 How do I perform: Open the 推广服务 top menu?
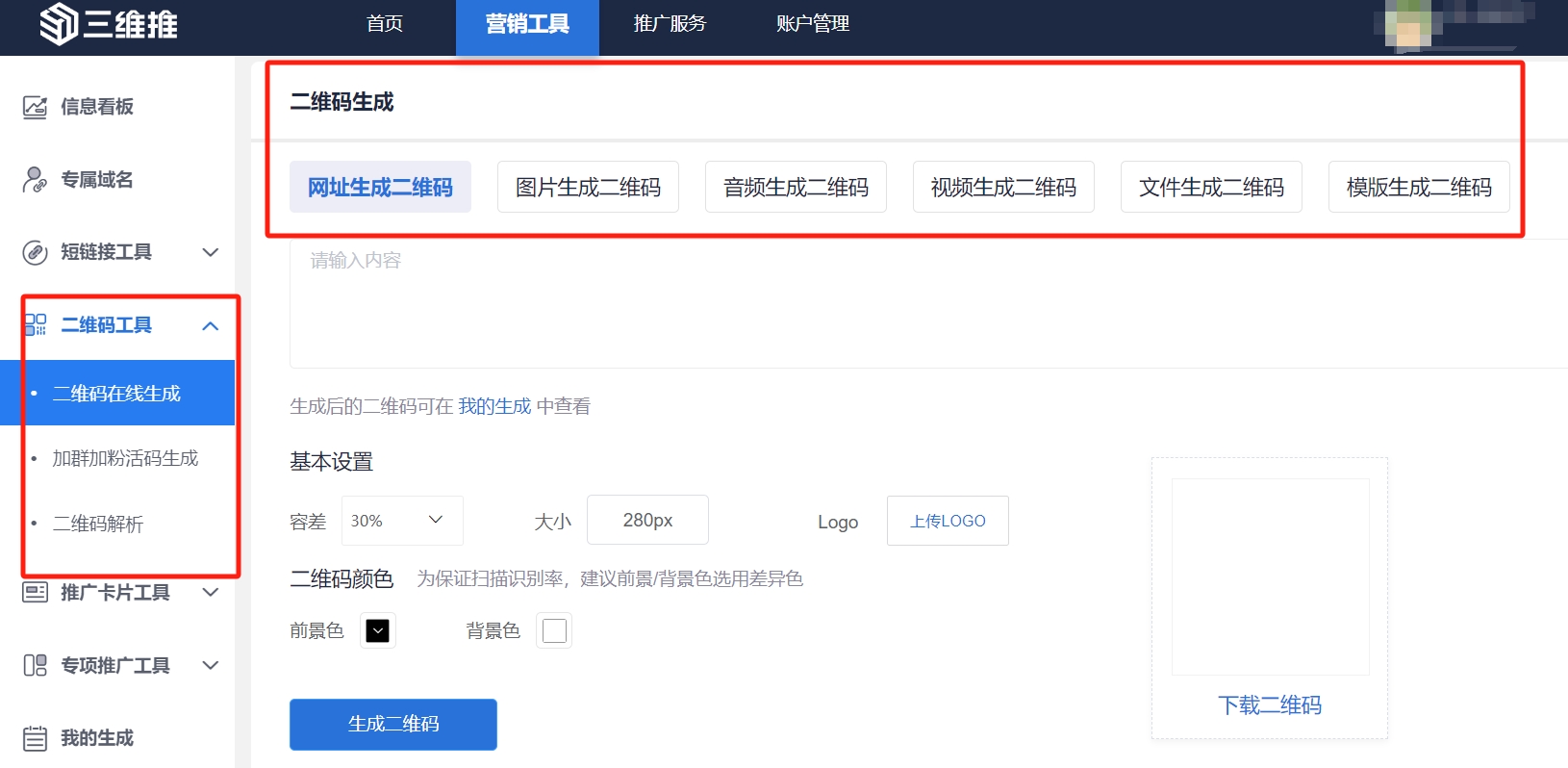670,24
